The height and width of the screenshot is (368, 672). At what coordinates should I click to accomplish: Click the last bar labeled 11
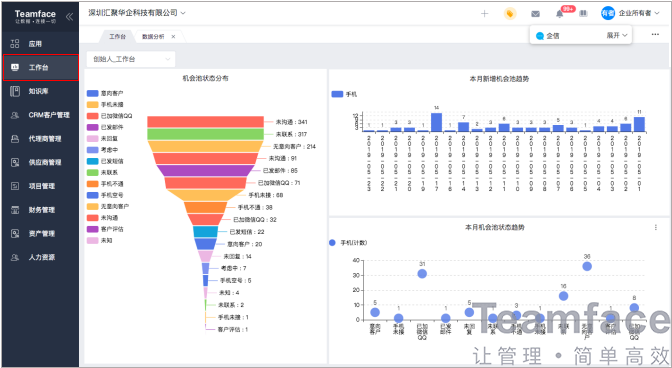pyautogui.click(x=639, y=124)
